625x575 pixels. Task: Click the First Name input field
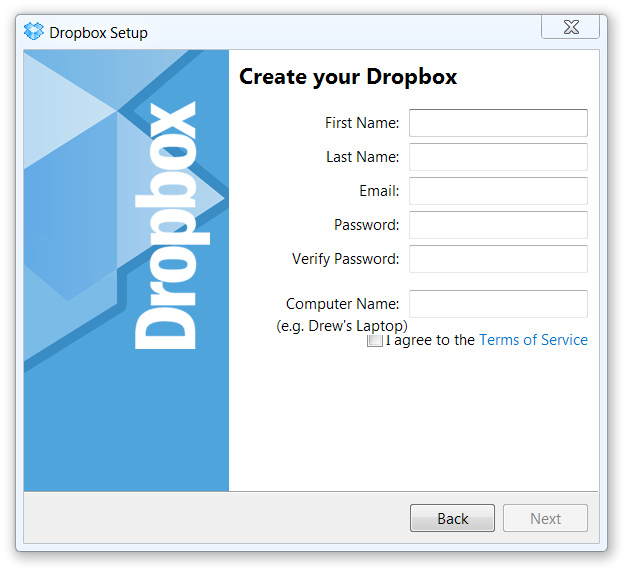pos(498,123)
